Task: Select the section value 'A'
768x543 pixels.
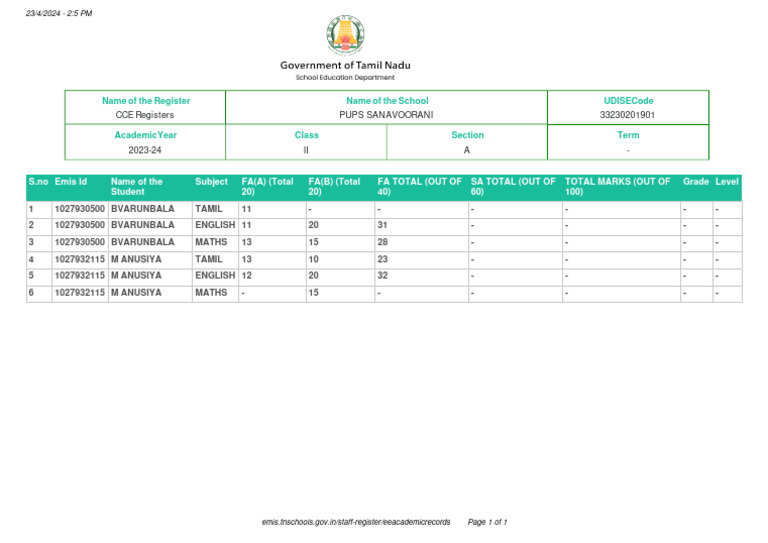Action: coord(467,150)
